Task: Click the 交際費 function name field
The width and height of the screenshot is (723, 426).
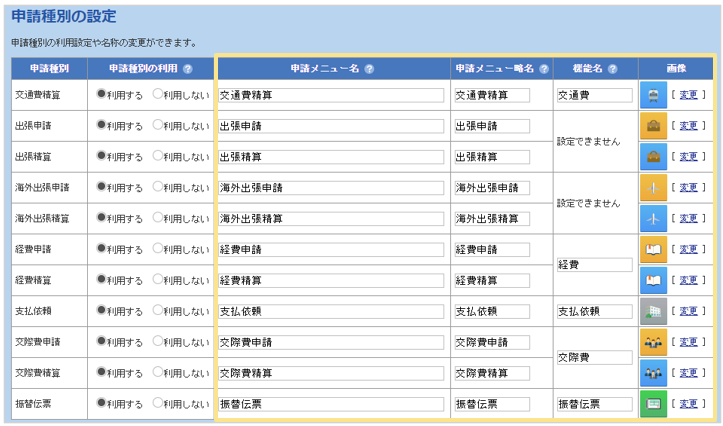Action: [594, 357]
